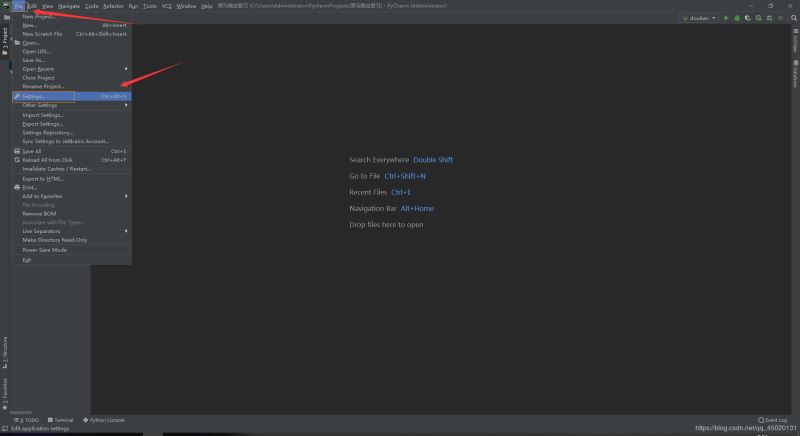Click the profile run icon in toolbar
The width and height of the screenshot is (800, 436).
[759, 18]
